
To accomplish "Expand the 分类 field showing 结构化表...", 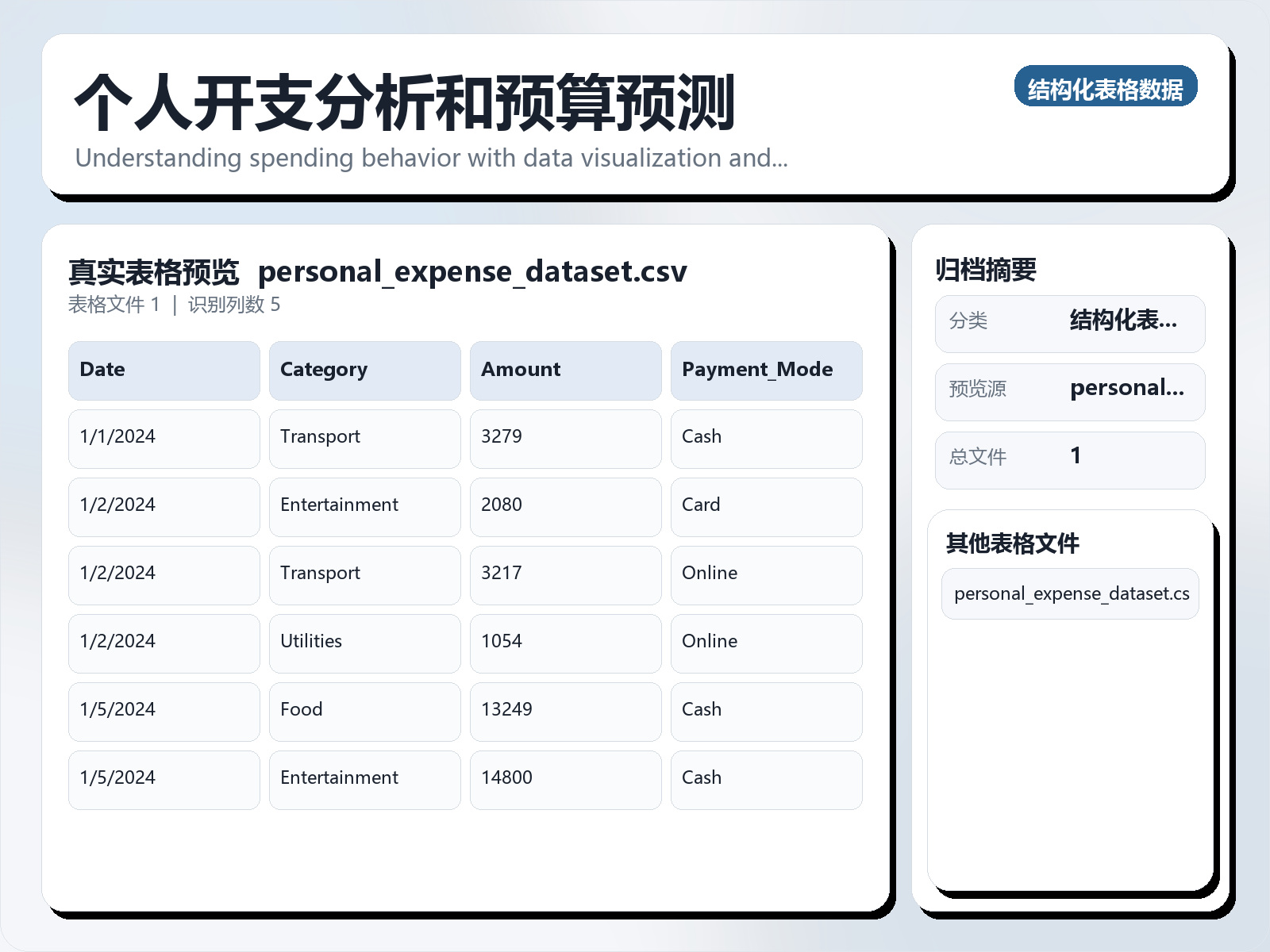I will pos(1069,322).
